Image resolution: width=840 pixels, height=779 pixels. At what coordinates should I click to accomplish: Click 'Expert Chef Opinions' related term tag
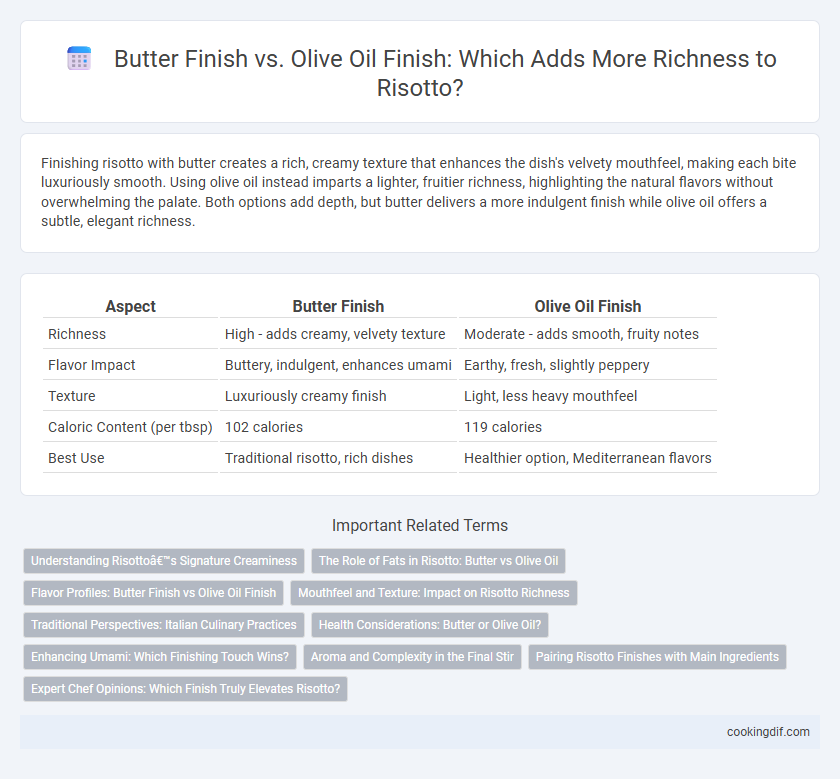[185, 689]
